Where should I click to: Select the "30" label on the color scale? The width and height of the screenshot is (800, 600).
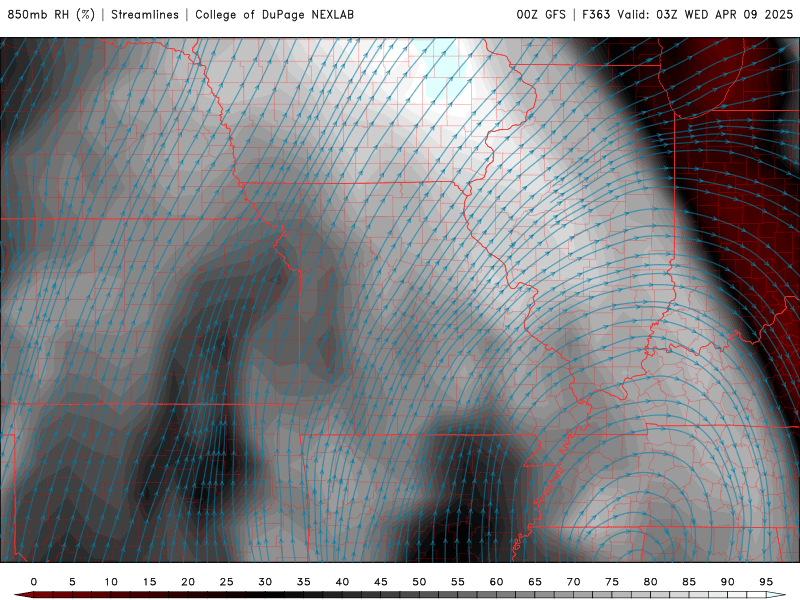(x=265, y=582)
